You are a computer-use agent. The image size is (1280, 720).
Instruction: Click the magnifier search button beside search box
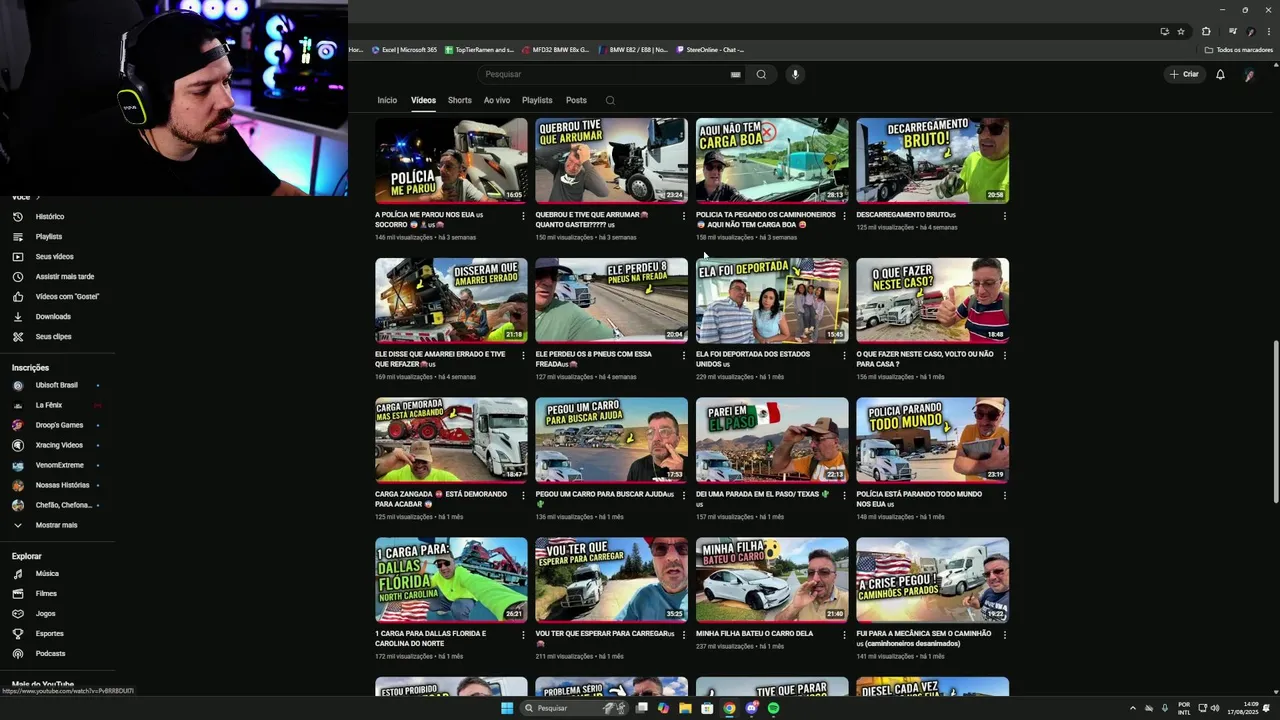point(761,74)
